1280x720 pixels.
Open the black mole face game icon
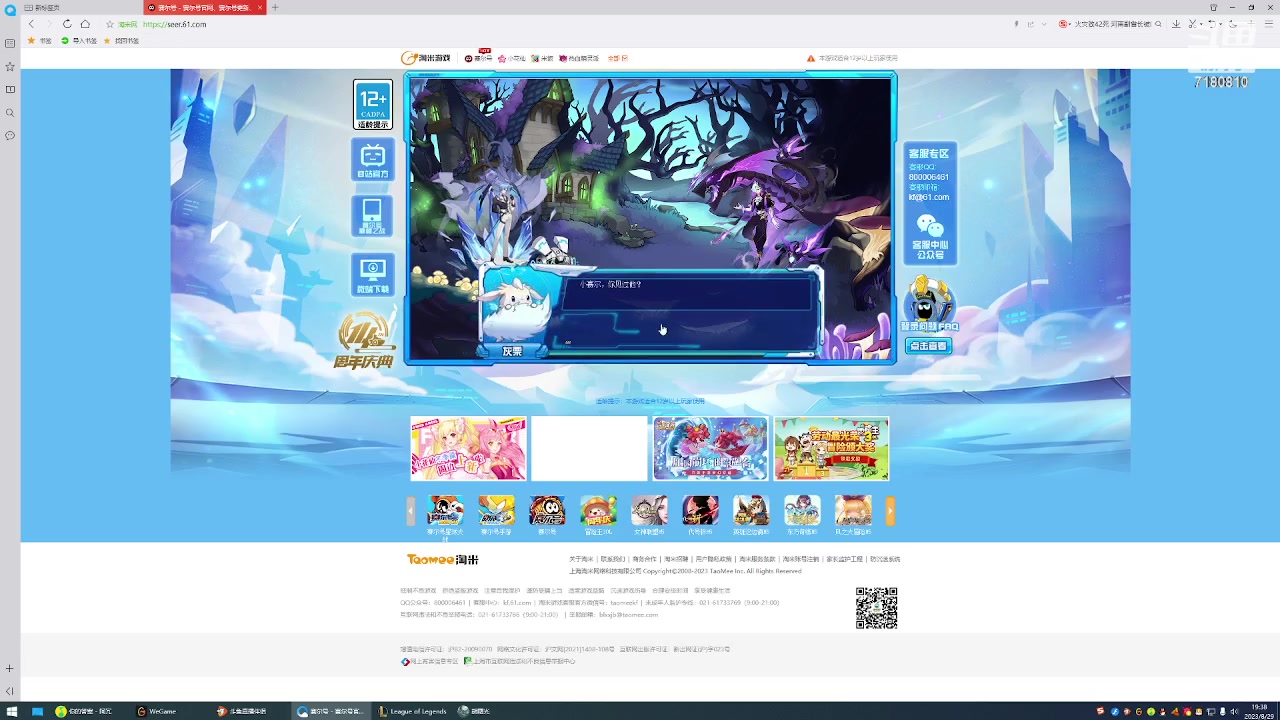[547, 510]
